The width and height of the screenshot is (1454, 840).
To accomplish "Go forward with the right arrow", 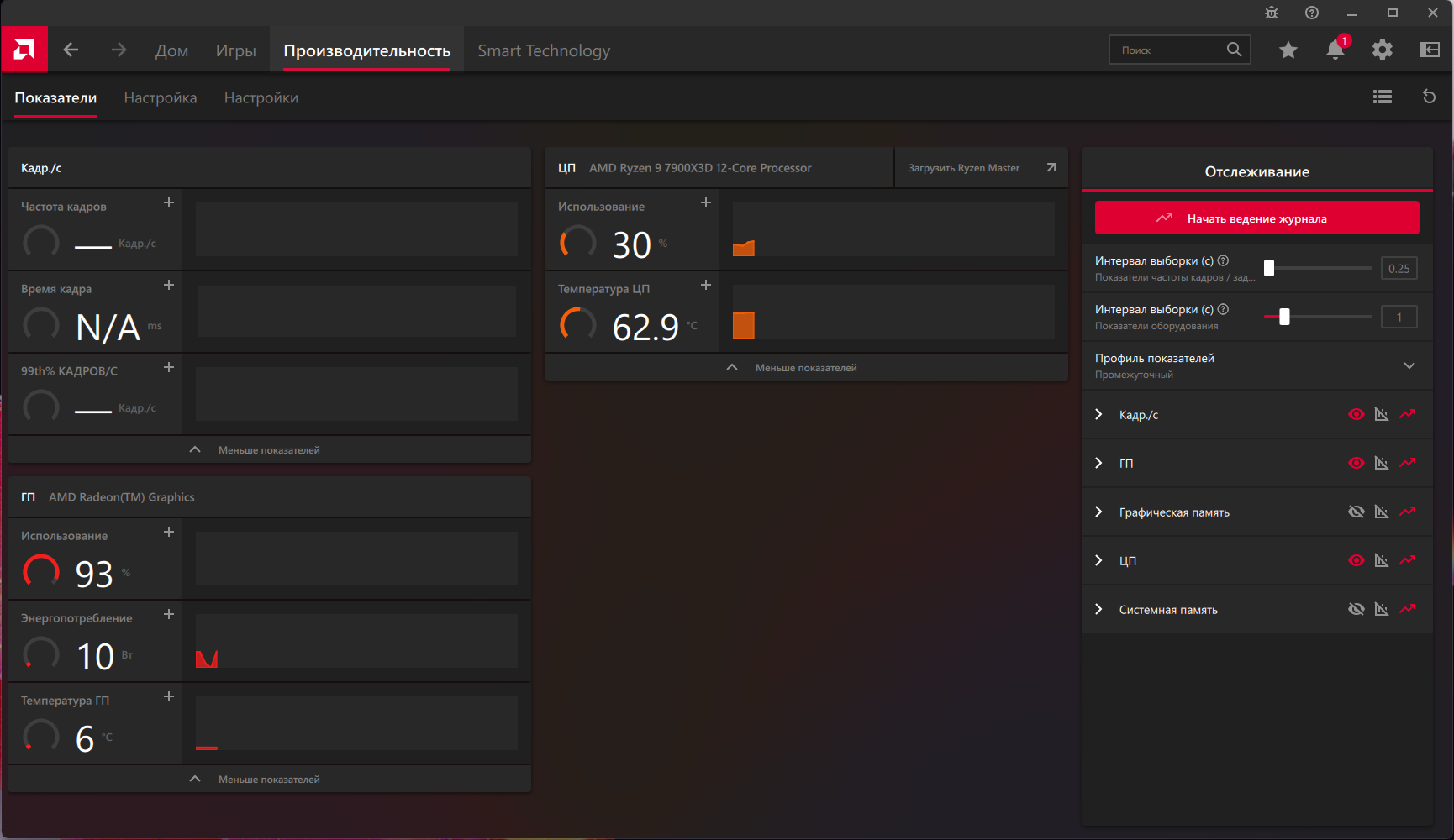I will 119,50.
